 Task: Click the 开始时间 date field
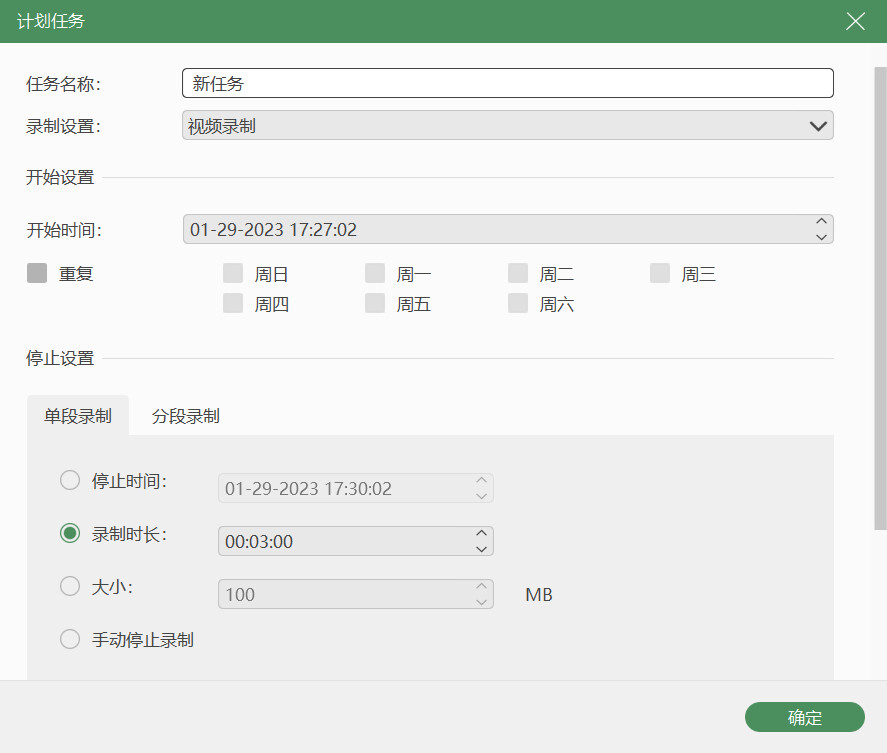coord(507,229)
